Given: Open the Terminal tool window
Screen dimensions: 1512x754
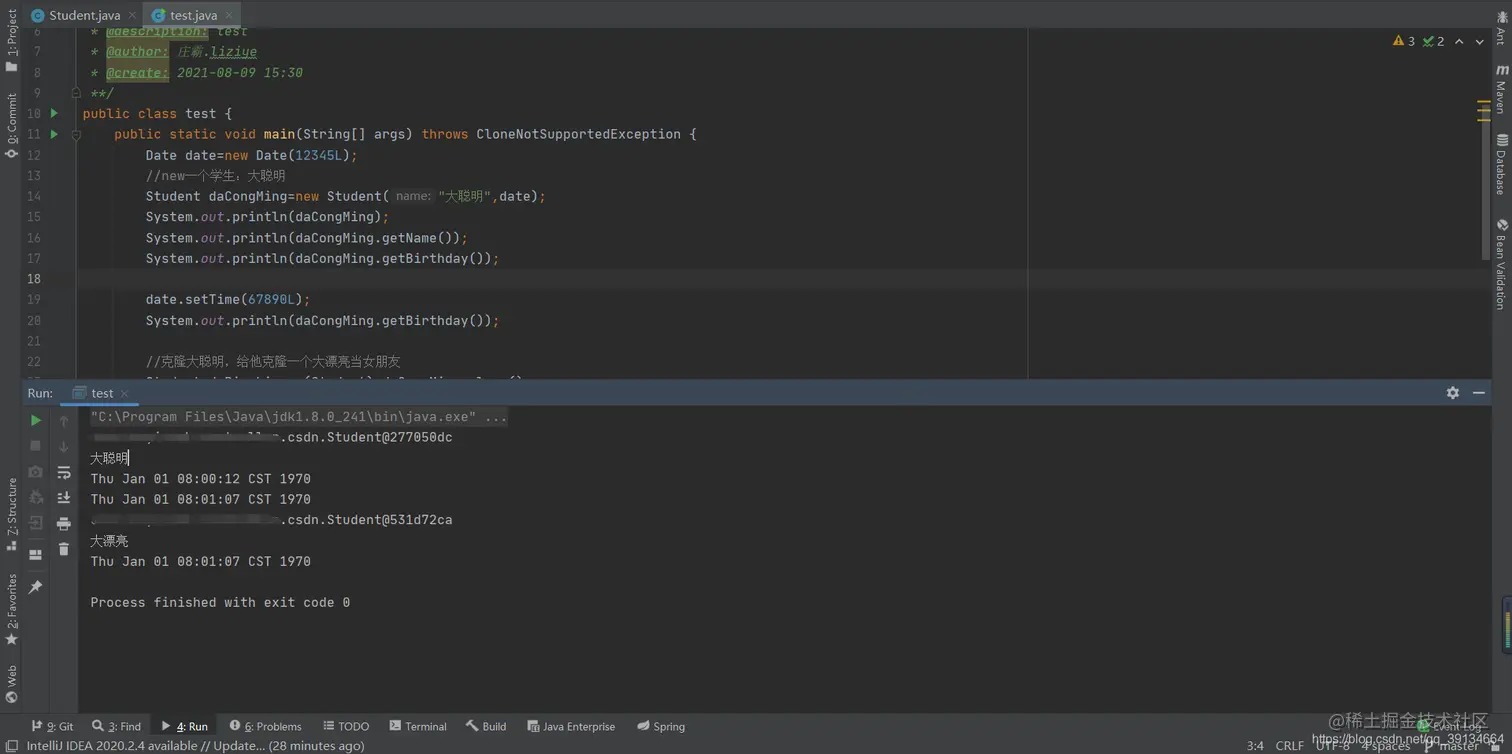Looking at the screenshot, I should click(x=418, y=726).
